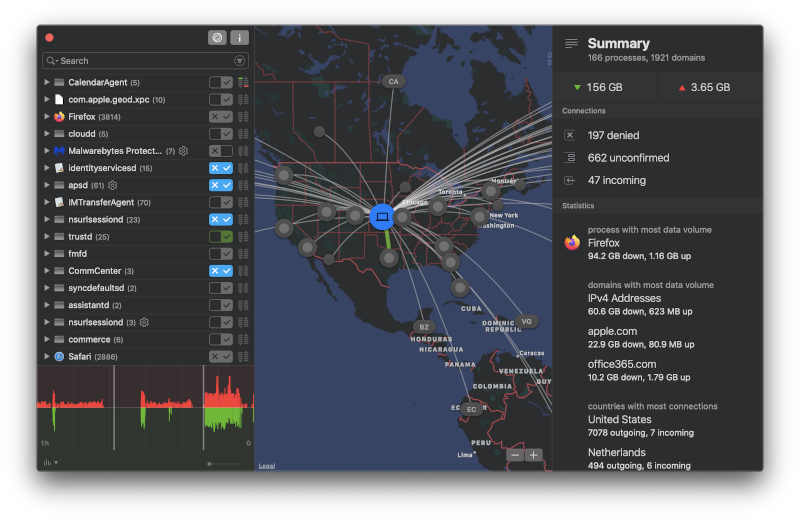Expand the Firefox connections list
The height and width of the screenshot is (520, 800).
(46, 116)
